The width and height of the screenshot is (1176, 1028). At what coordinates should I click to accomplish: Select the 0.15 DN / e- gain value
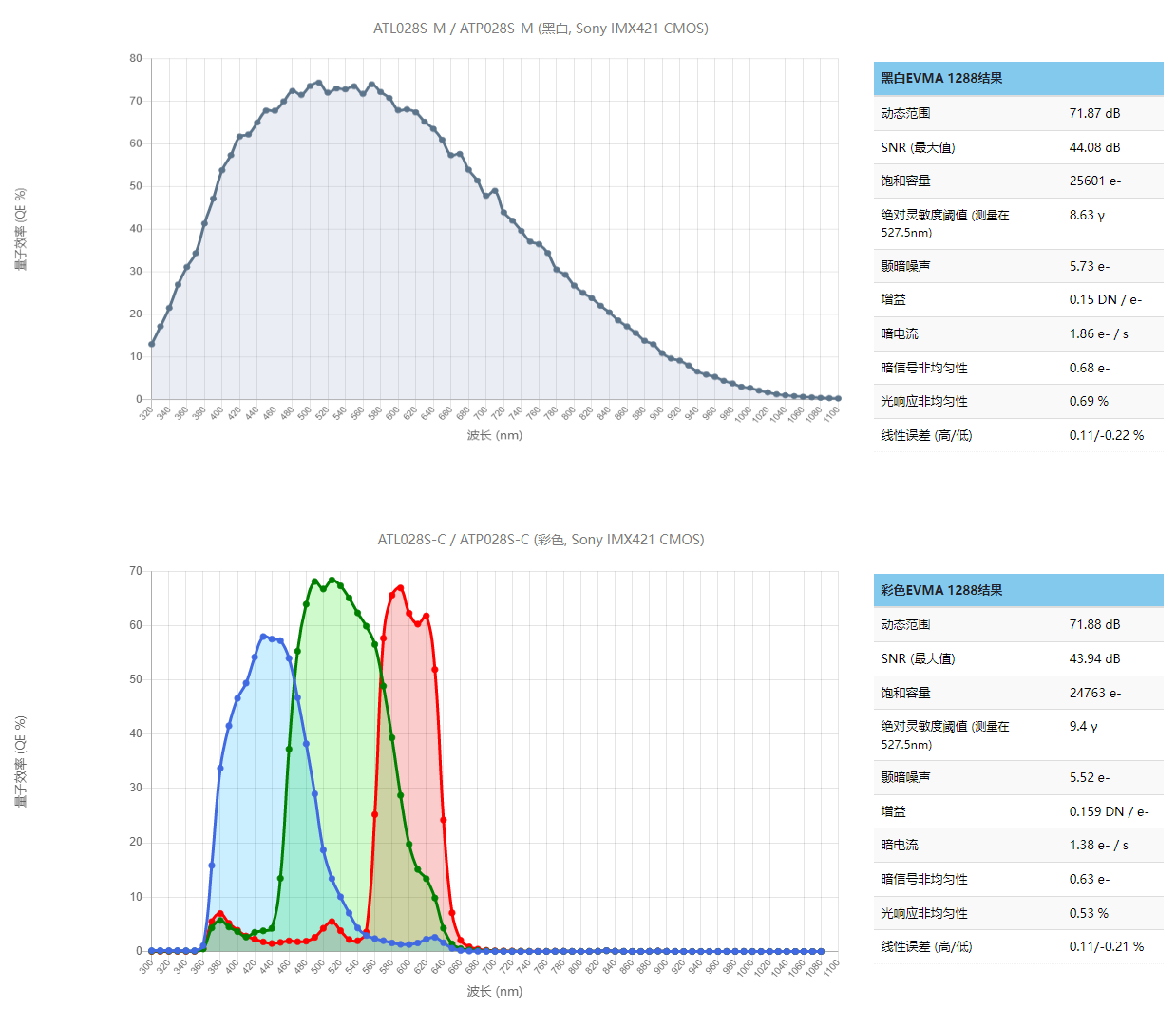coord(1105,299)
